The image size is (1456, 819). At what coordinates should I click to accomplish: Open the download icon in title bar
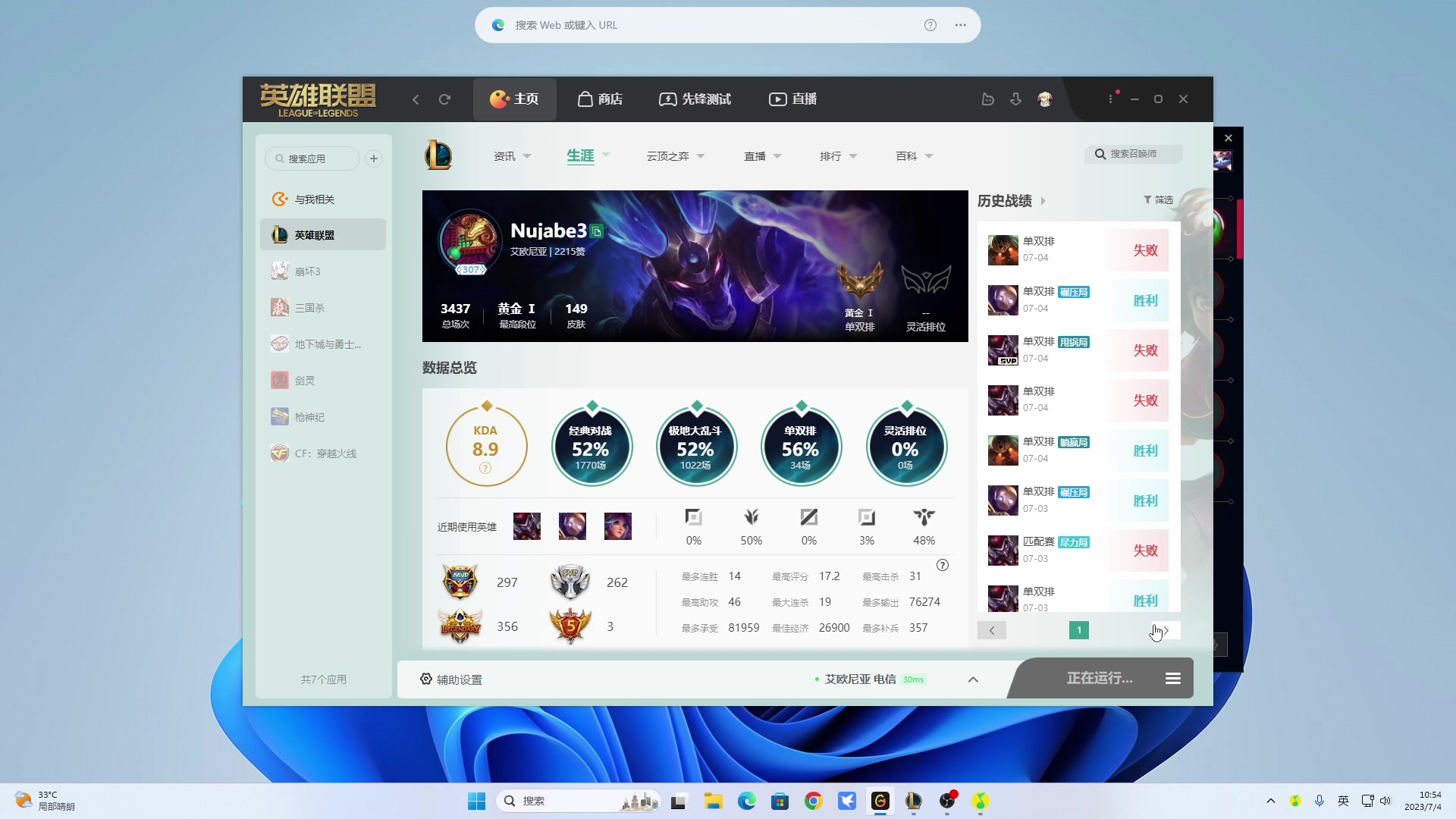1015,99
